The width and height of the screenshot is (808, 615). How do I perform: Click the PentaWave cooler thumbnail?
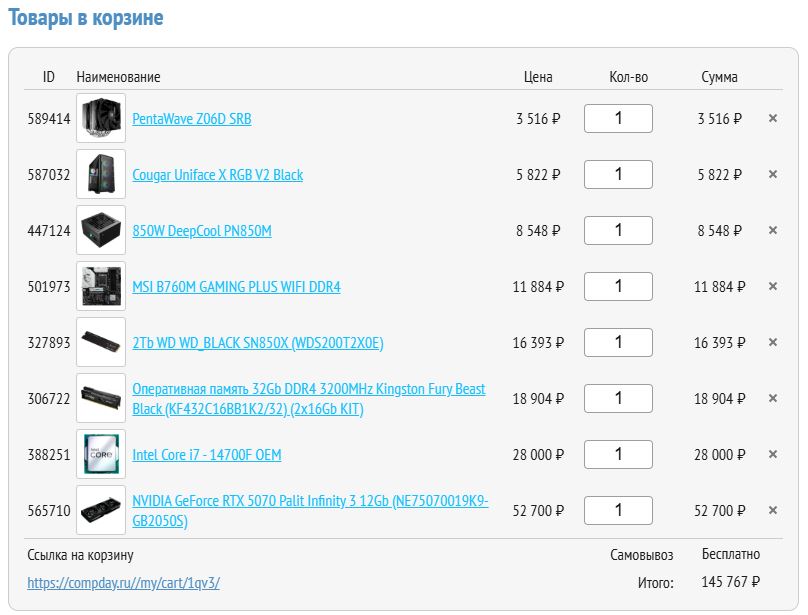[101, 118]
